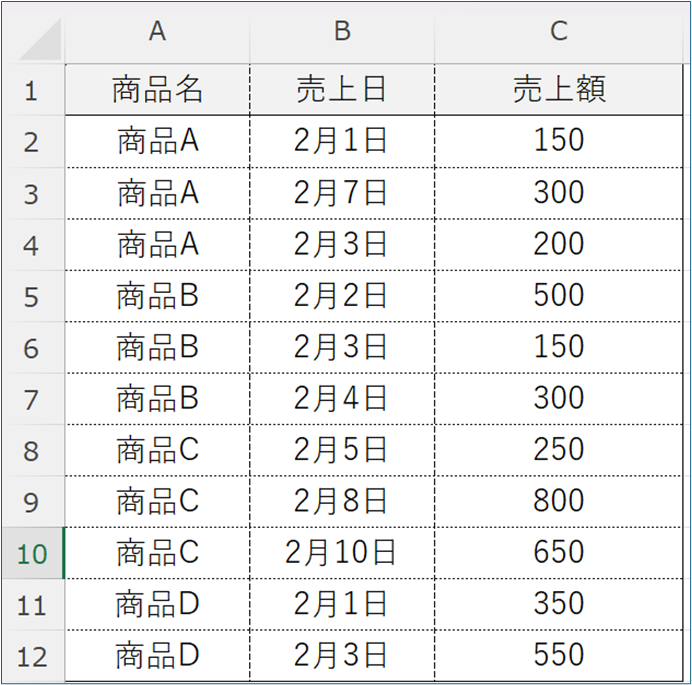Click the 商品名 header cell
The width and height of the screenshot is (692, 685).
coord(157,90)
